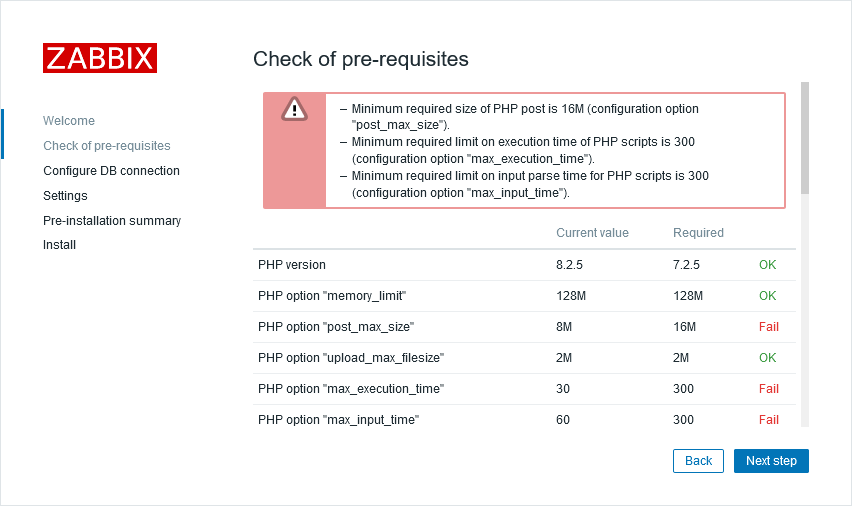Click the OK status for upload_max_filesize

coord(767,358)
